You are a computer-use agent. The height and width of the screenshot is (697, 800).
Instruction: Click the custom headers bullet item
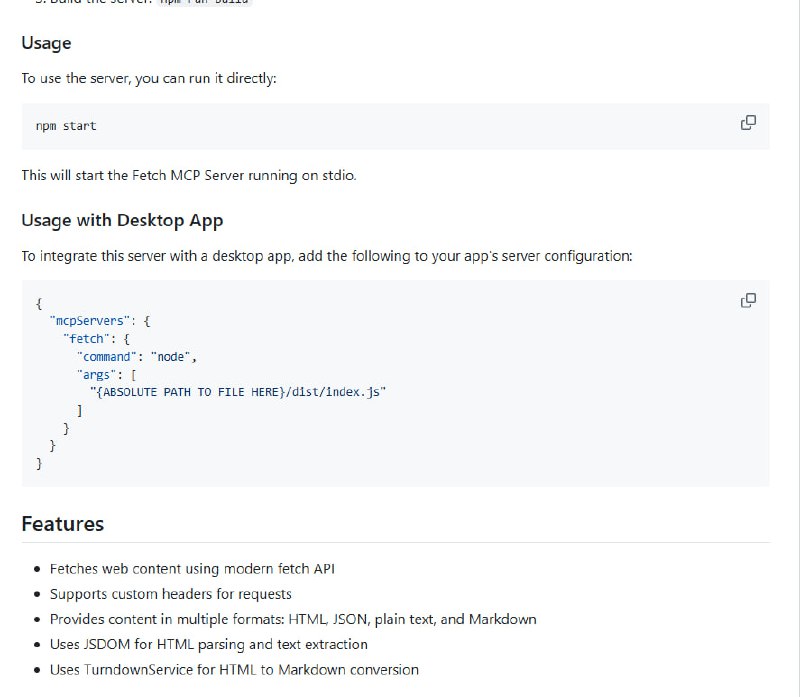(x=170, y=594)
